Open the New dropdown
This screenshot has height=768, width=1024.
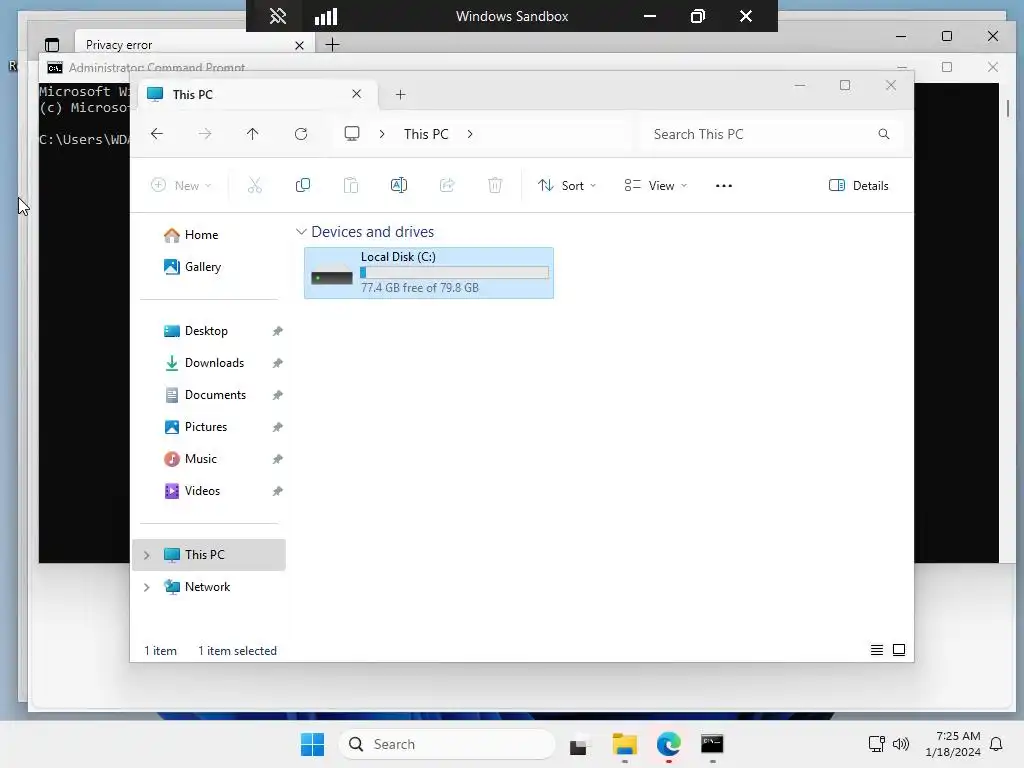[x=182, y=185]
